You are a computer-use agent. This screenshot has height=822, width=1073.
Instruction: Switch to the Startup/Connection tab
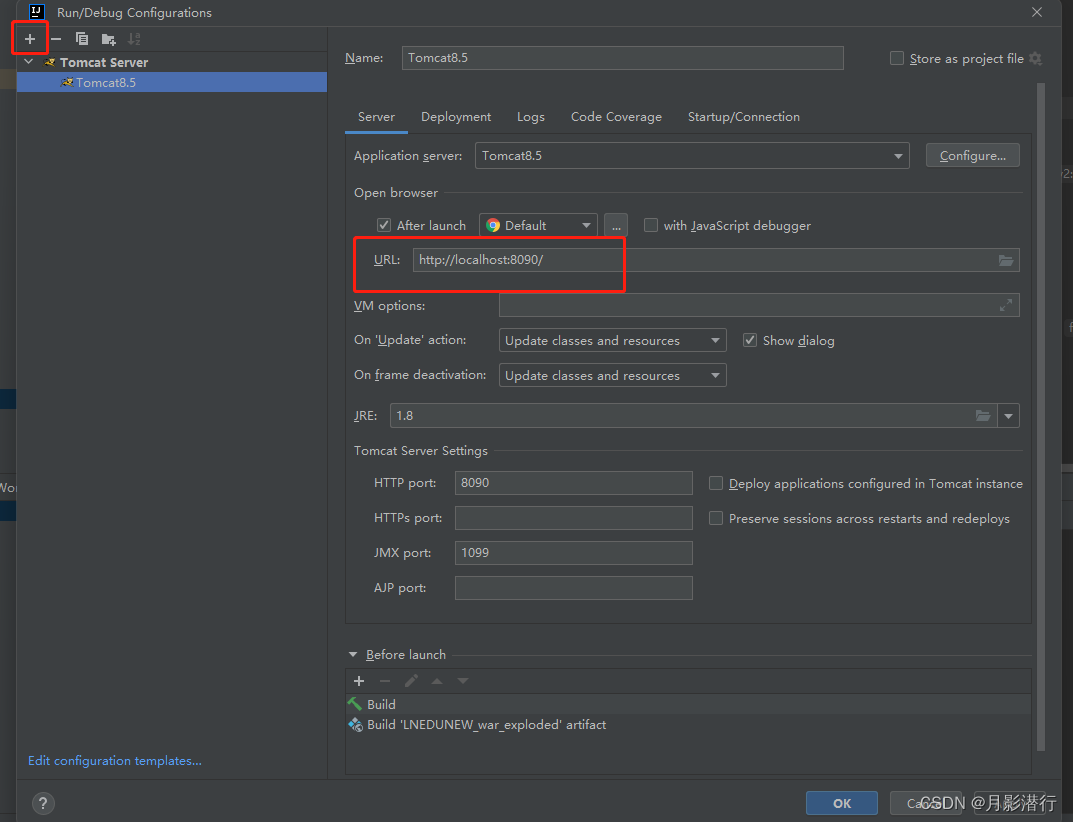[x=743, y=117]
